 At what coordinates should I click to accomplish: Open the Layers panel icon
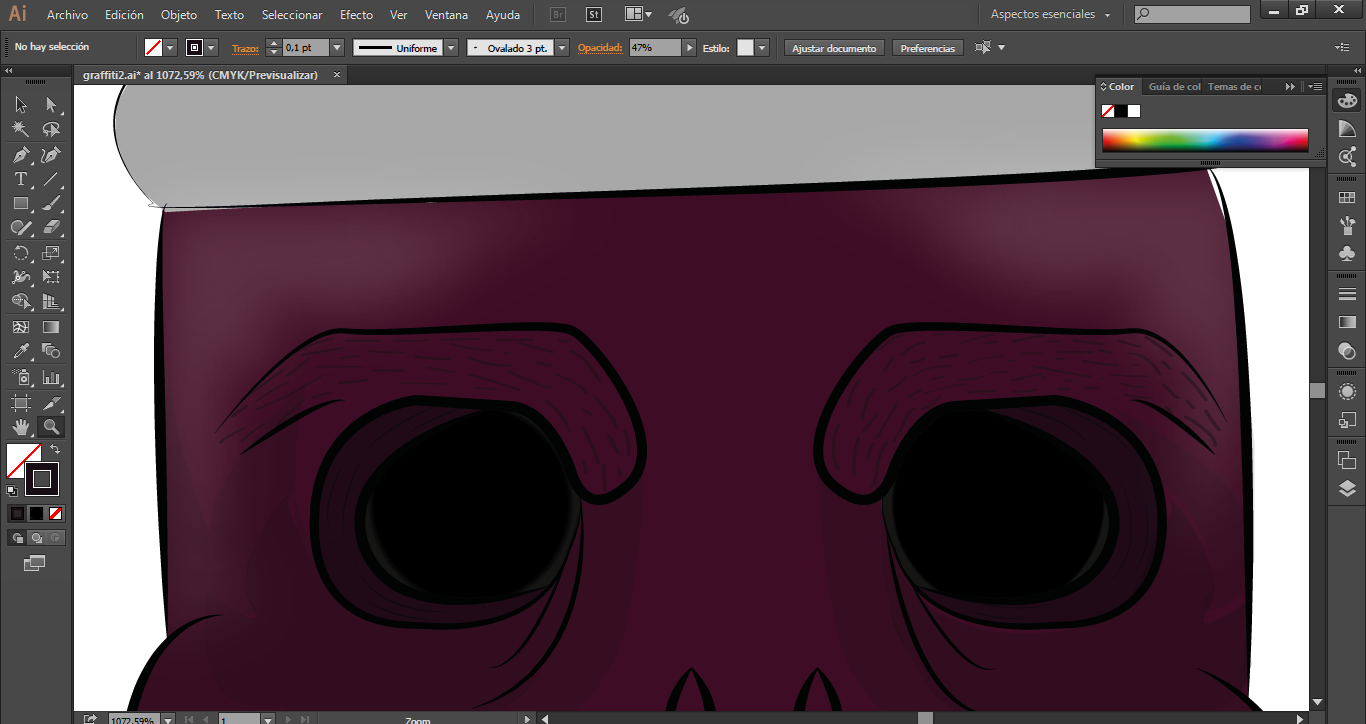pos(1347,489)
